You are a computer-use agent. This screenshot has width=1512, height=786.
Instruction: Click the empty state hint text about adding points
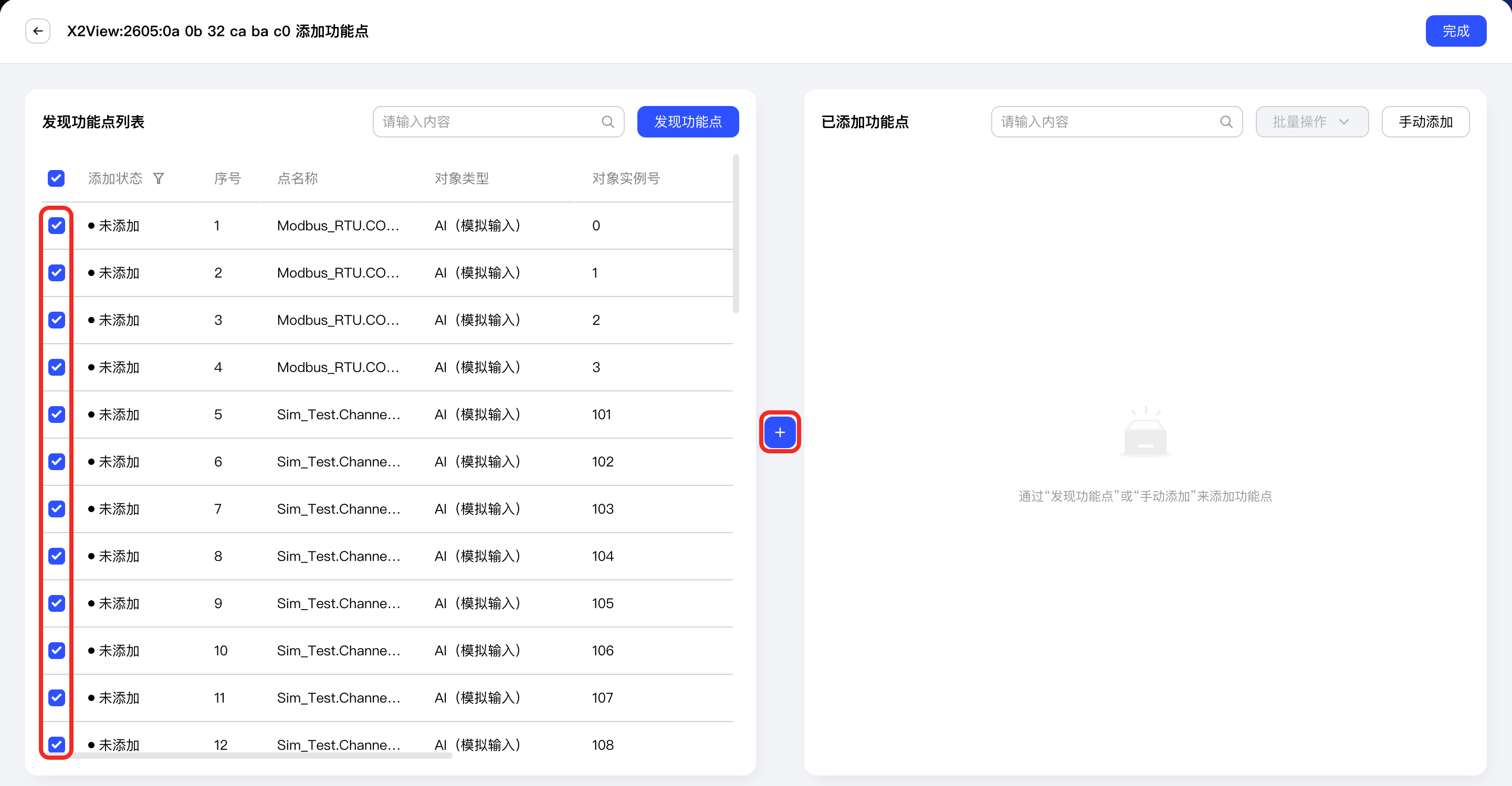coord(1145,496)
